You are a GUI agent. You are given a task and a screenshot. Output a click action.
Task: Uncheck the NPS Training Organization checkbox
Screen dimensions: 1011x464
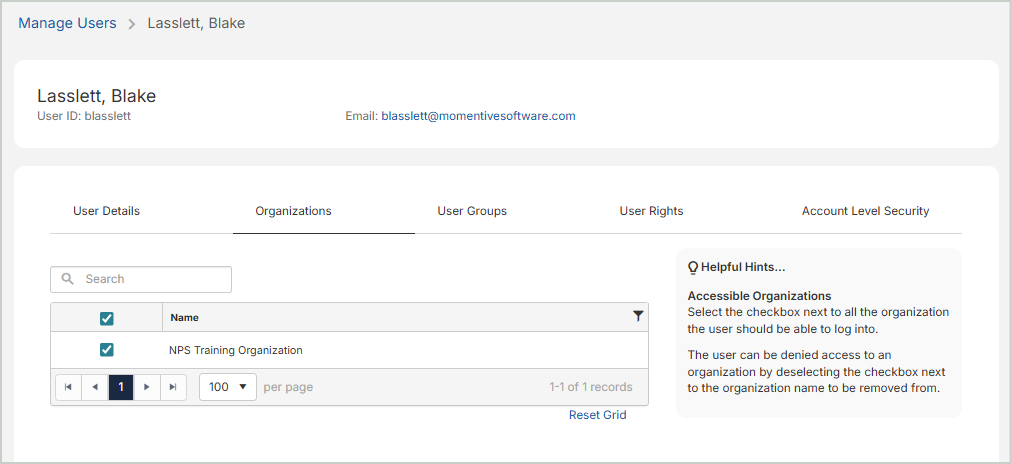coord(107,350)
